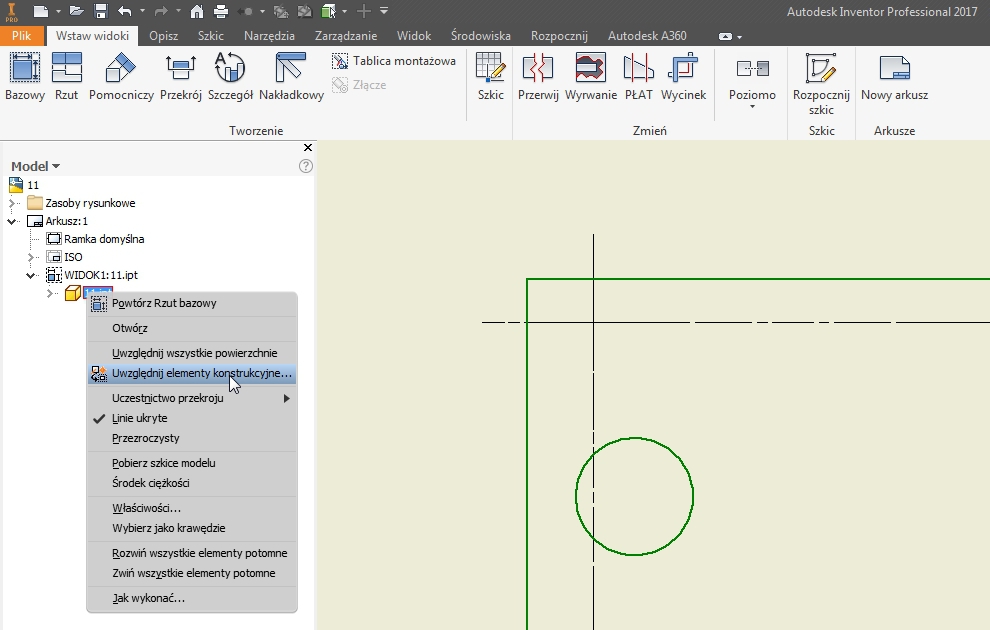Click the Nowy arkusz tool
Image resolution: width=990 pixels, height=630 pixels.
tap(894, 77)
